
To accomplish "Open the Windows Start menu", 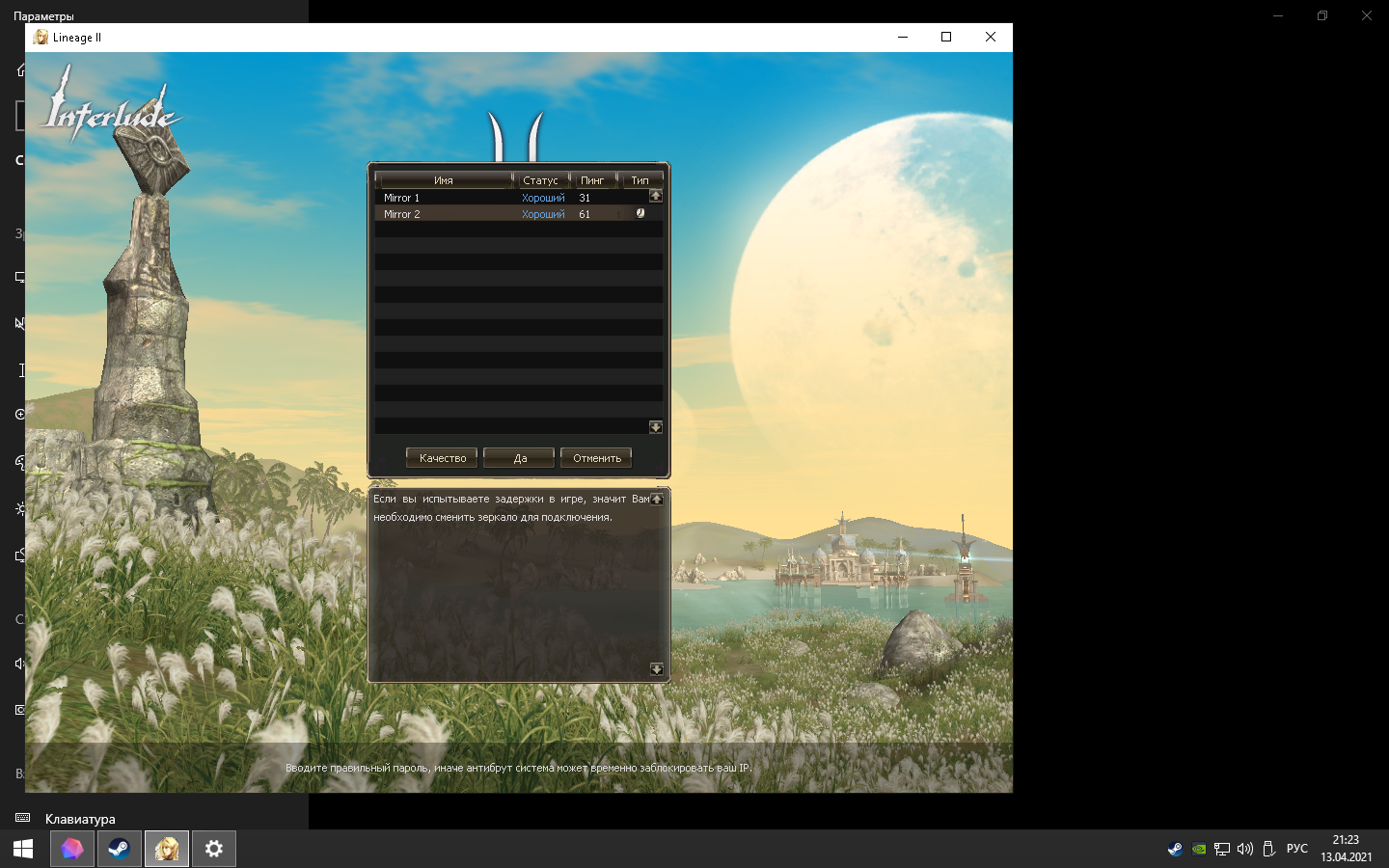I will (23, 849).
